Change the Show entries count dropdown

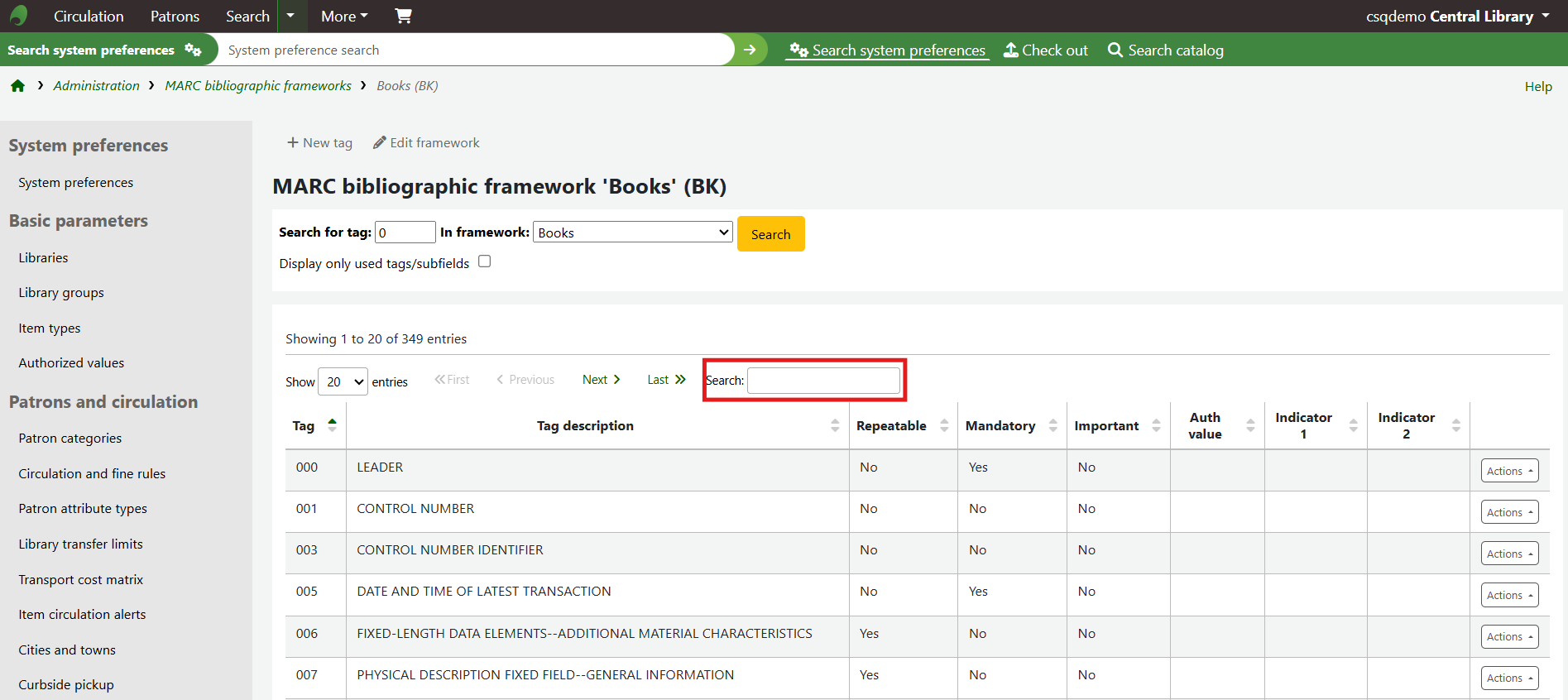[x=343, y=381]
